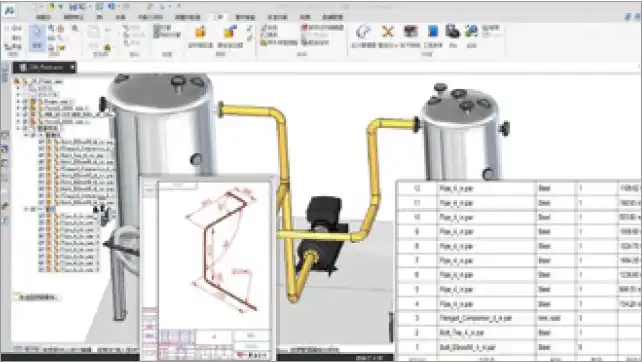Open the help icon at the ribbon's right end
The image size is (642, 362).
click(x=628, y=17)
